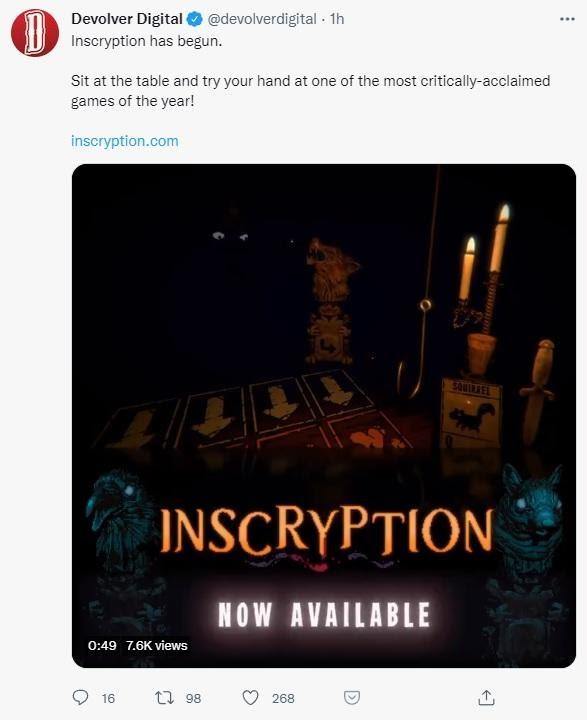
Task: Click the retweet count 98
Action: click(193, 698)
